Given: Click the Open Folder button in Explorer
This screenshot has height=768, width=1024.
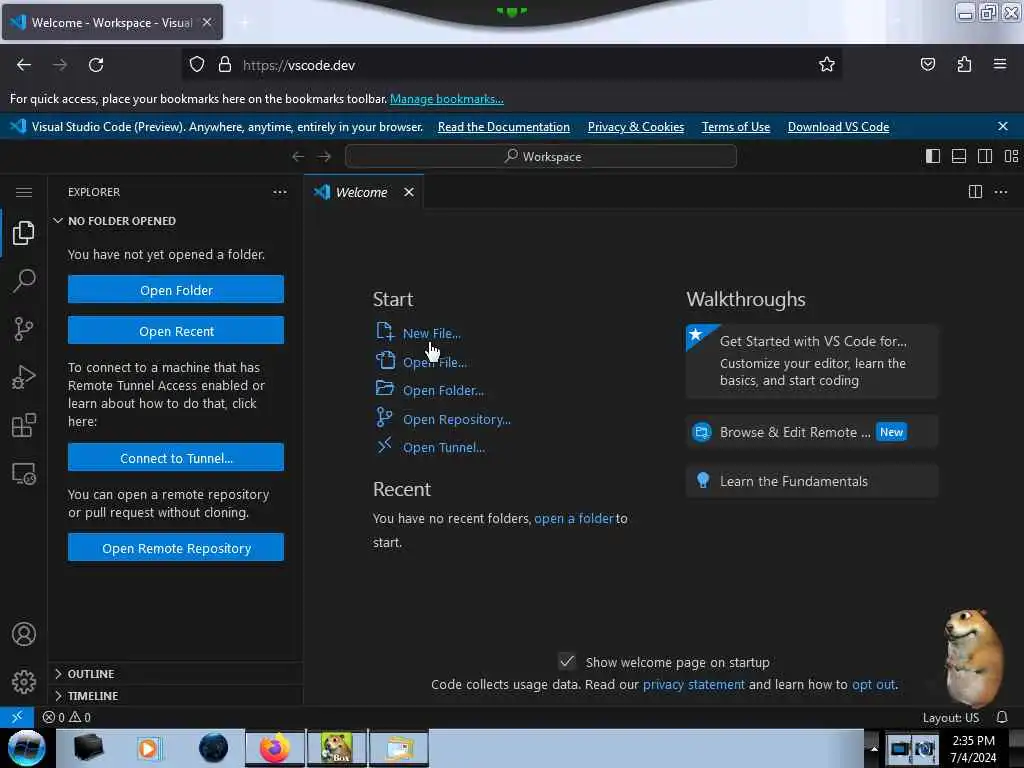Looking at the screenshot, I should pos(176,289).
